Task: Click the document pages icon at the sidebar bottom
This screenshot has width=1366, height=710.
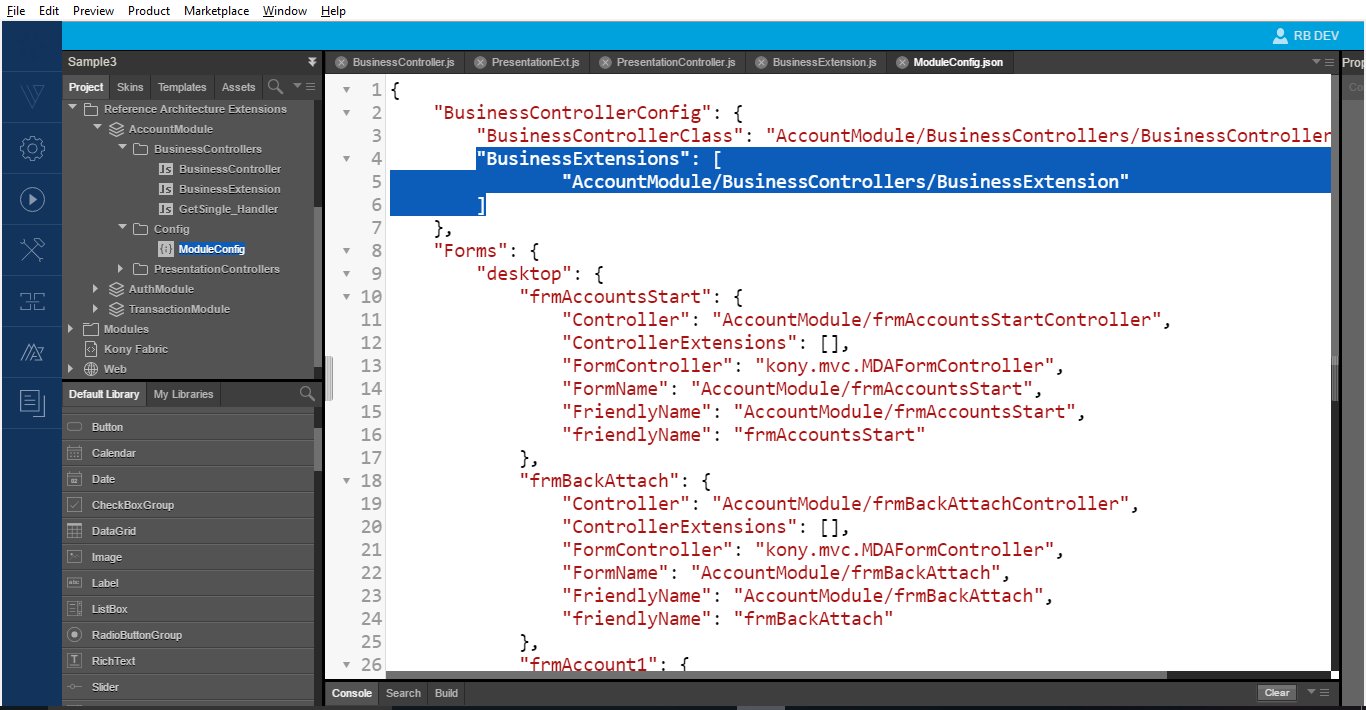Action: (x=32, y=403)
